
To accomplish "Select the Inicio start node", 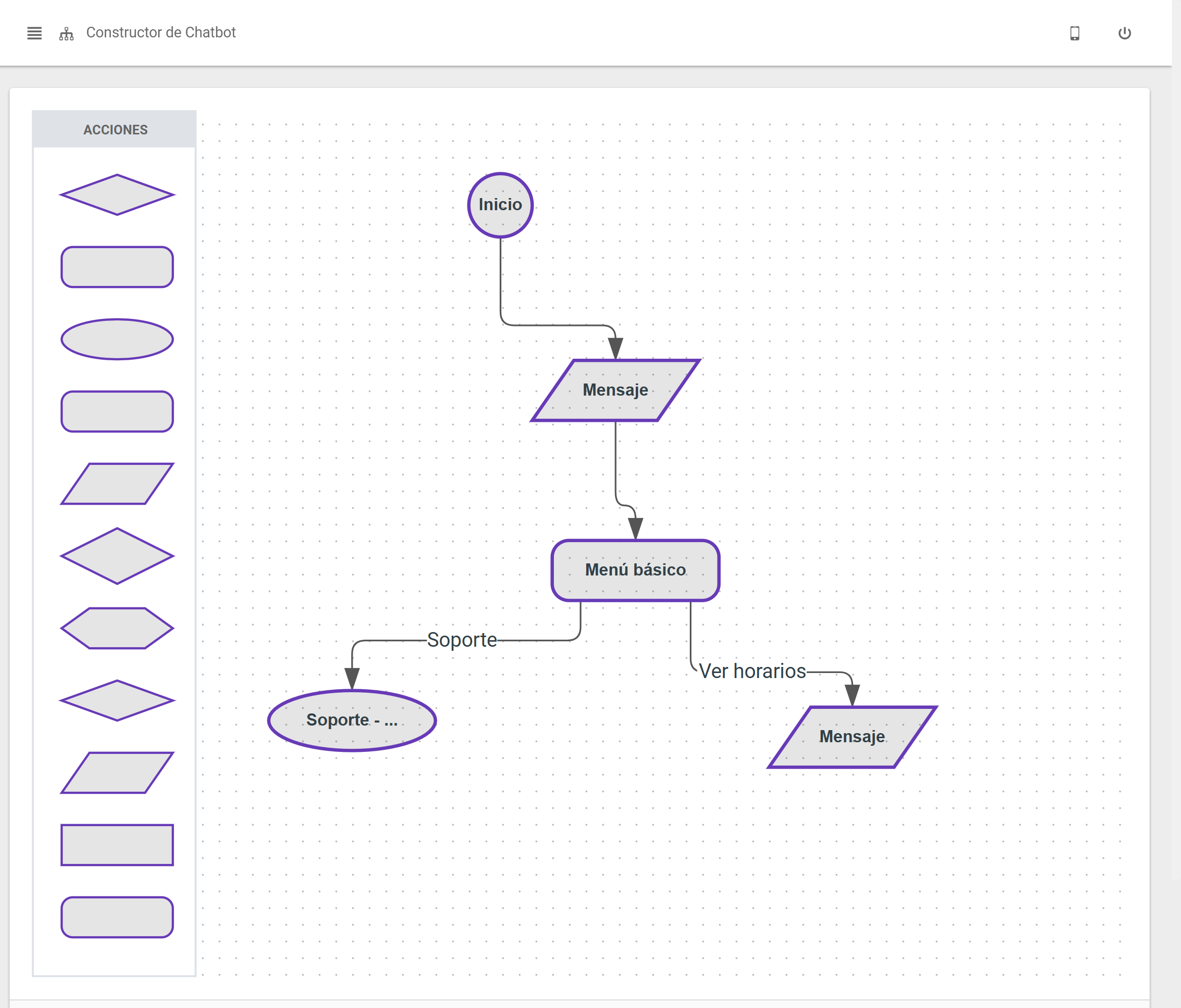I will pos(500,204).
